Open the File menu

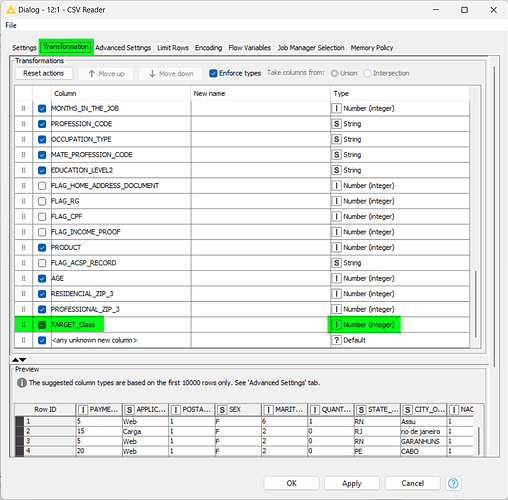11,25
